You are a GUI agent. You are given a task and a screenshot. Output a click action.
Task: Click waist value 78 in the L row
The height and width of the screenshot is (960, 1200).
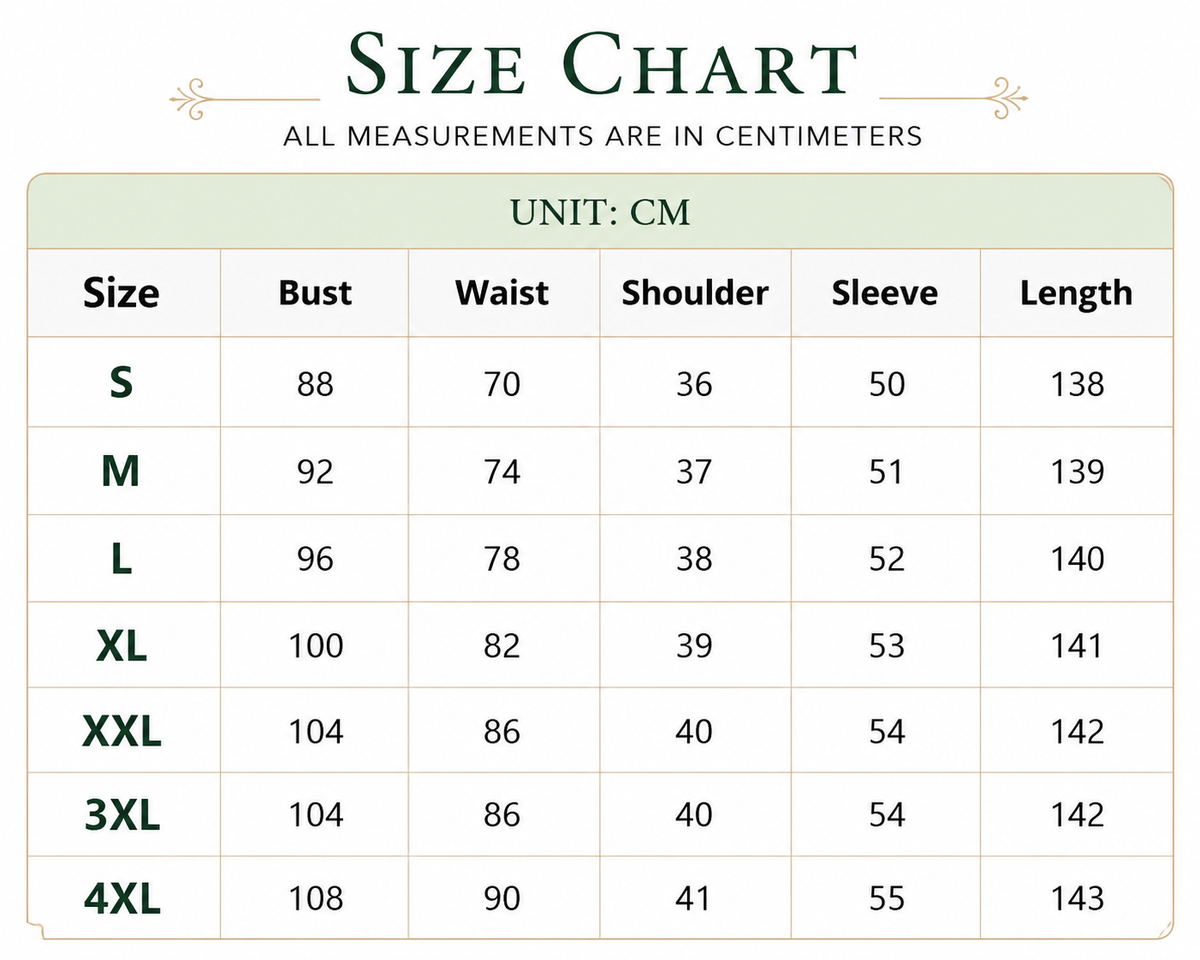point(502,558)
